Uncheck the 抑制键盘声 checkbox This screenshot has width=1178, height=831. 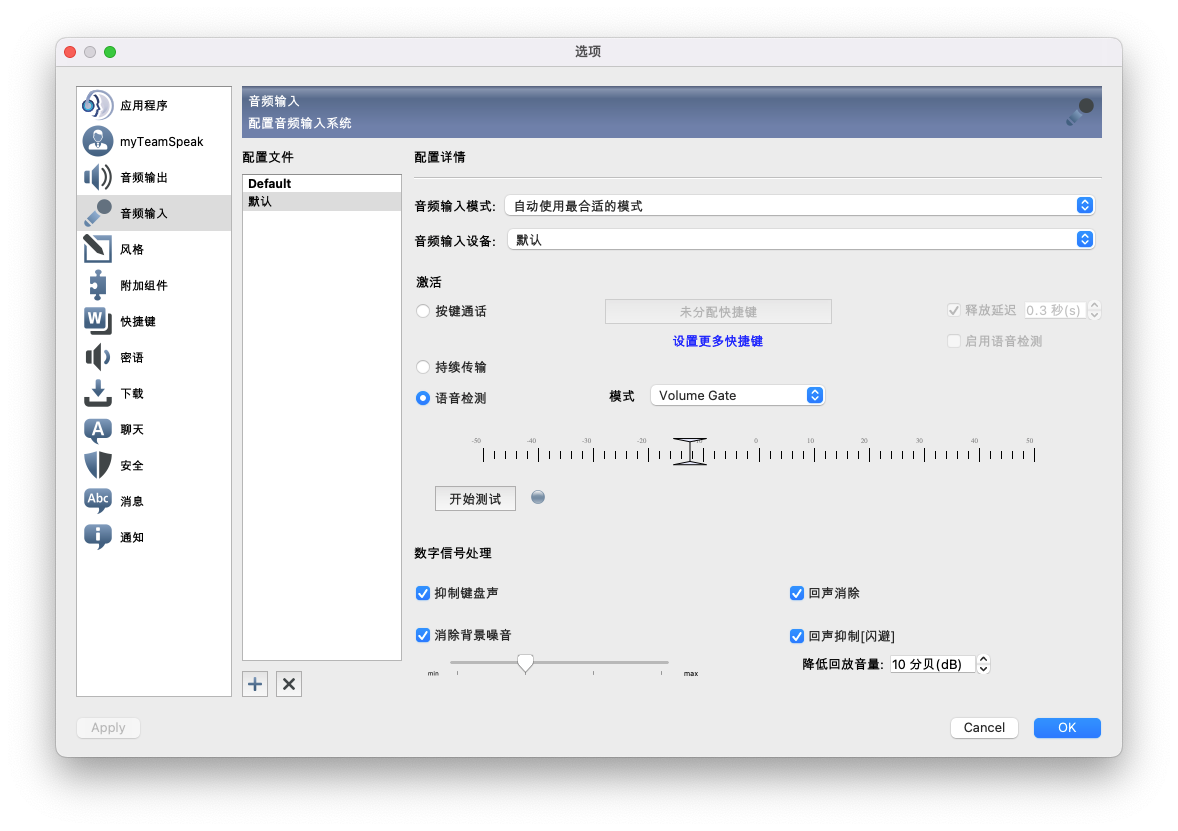(x=423, y=593)
